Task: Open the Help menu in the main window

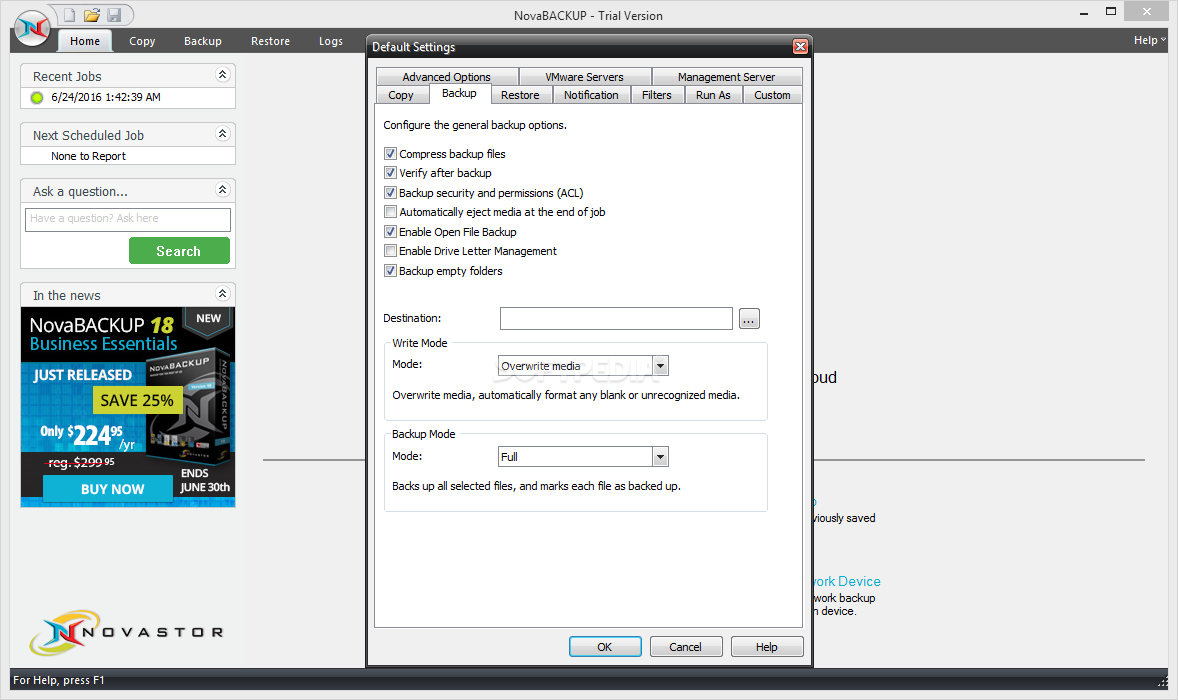Action: [1149, 41]
